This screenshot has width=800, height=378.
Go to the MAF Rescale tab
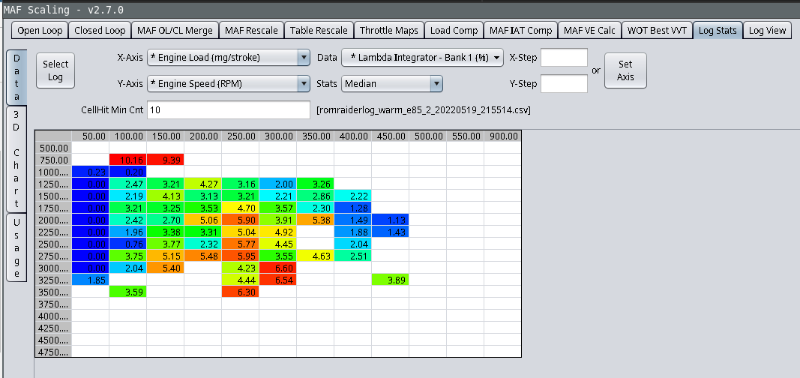point(252,31)
